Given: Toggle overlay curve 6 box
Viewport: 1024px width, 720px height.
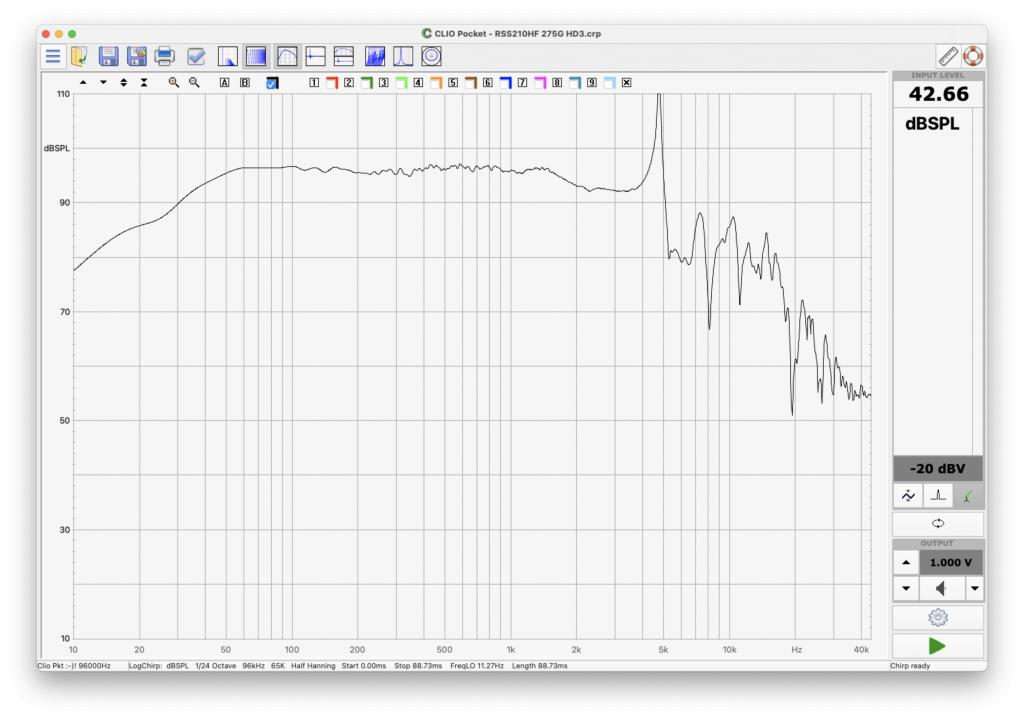Looking at the screenshot, I should pos(487,83).
